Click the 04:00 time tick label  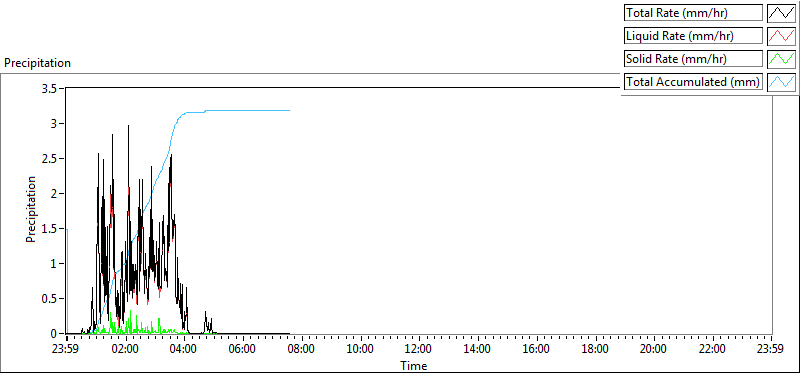tap(184, 350)
